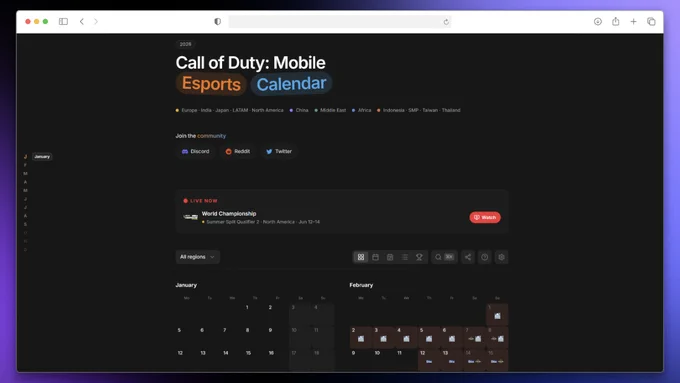Toggle the Safari sidebar icon
Viewport: 680px width, 383px height.
63,21
